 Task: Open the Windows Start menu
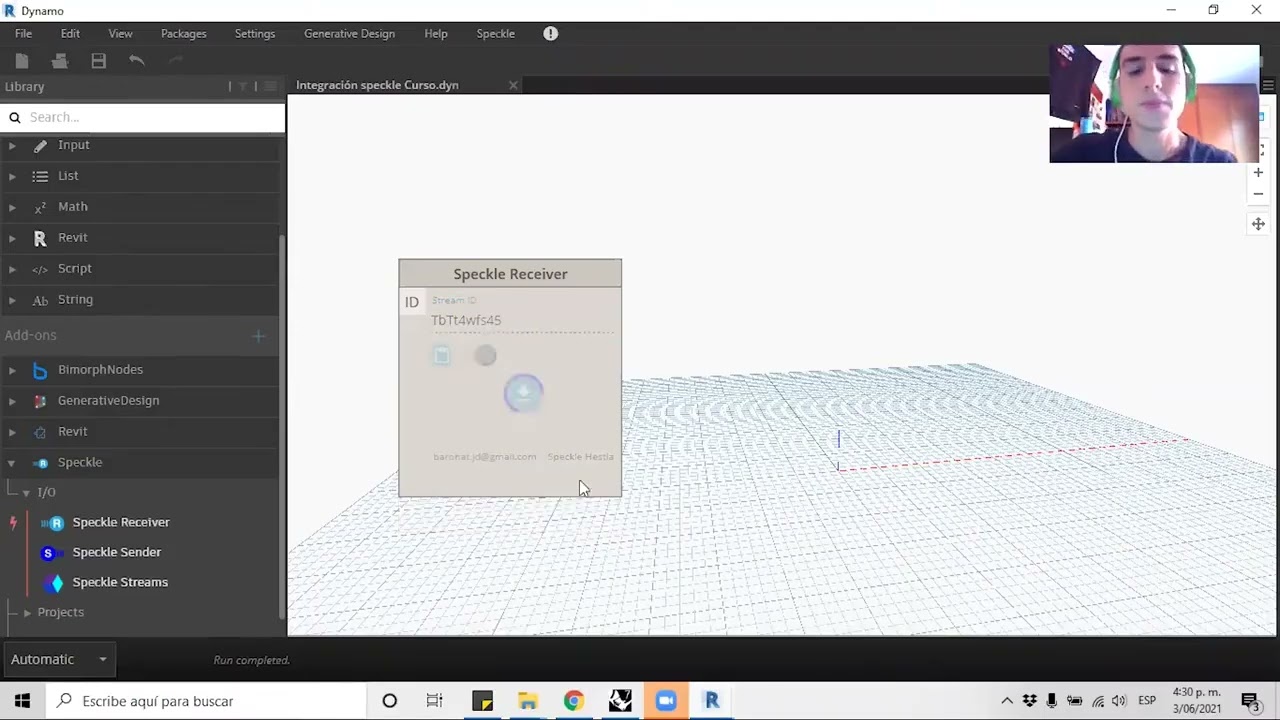22,701
